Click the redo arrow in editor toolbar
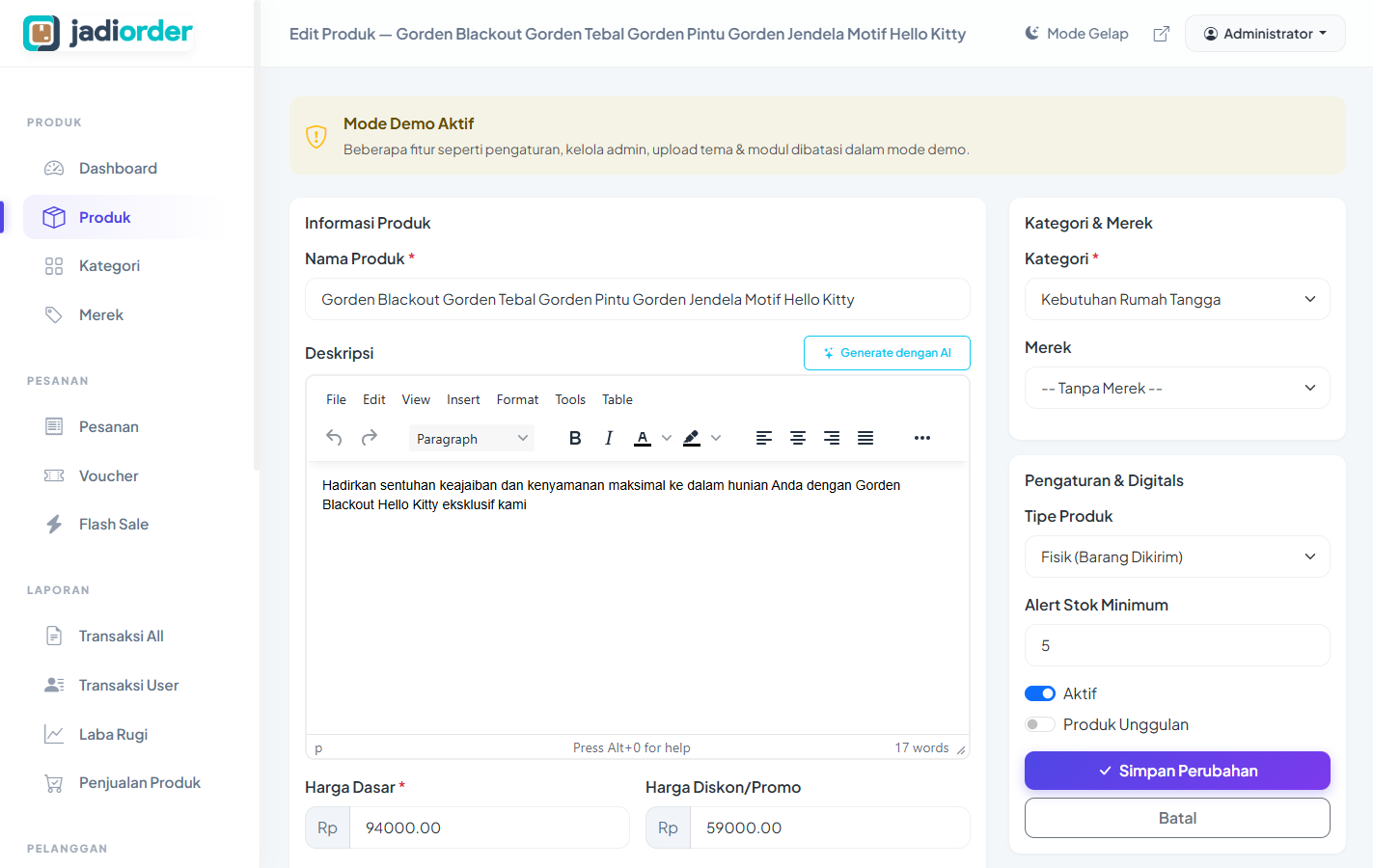This screenshot has width=1373, height=868. coord(370,438)
